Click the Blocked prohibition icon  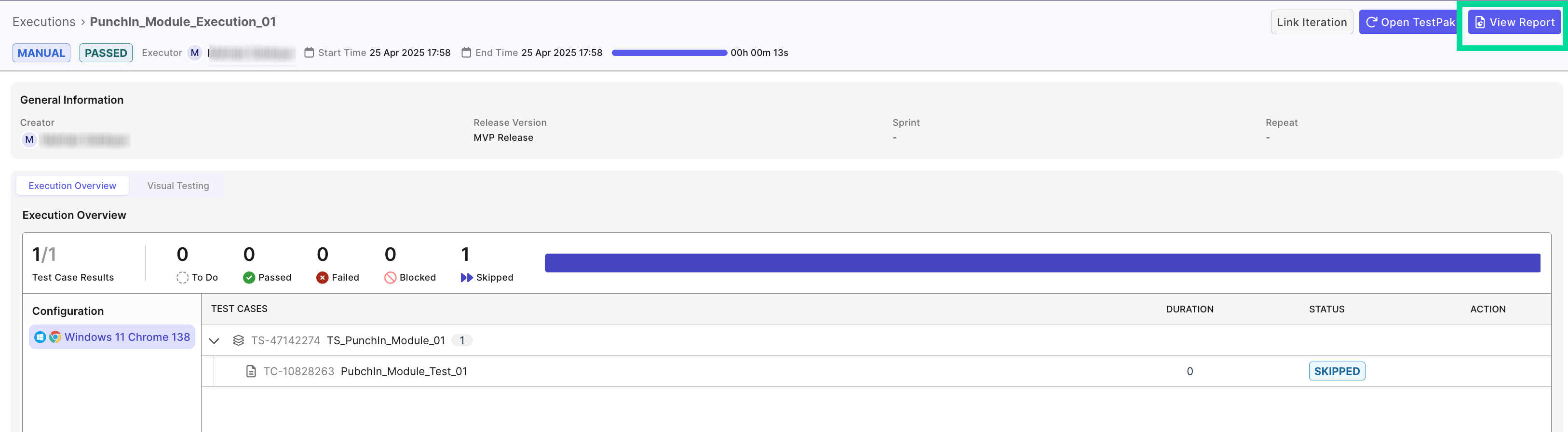(x=390, y=277)
